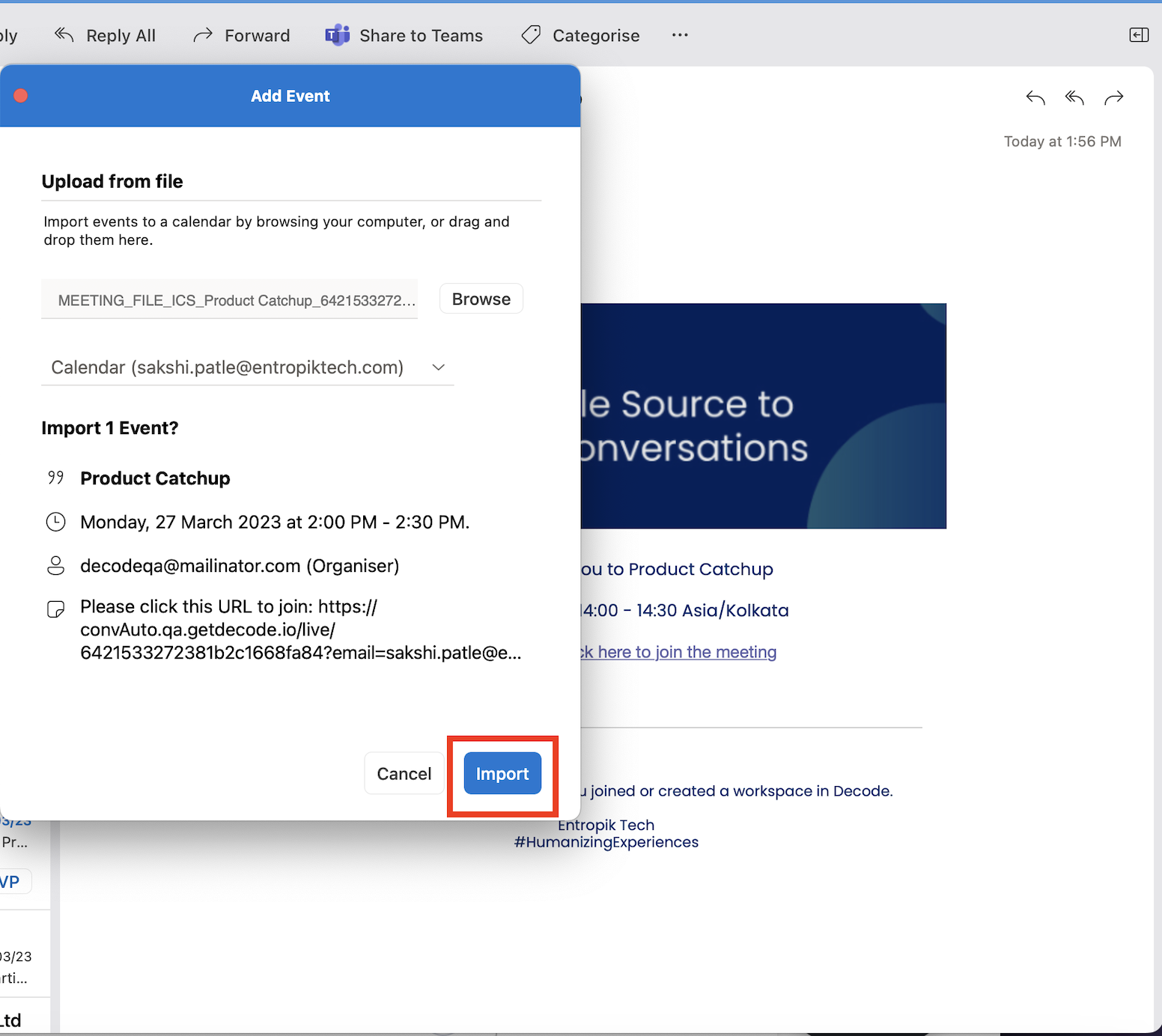The image size is (1162, 1036).
Task: Click the organiser person icon
Action: (56, 566)
